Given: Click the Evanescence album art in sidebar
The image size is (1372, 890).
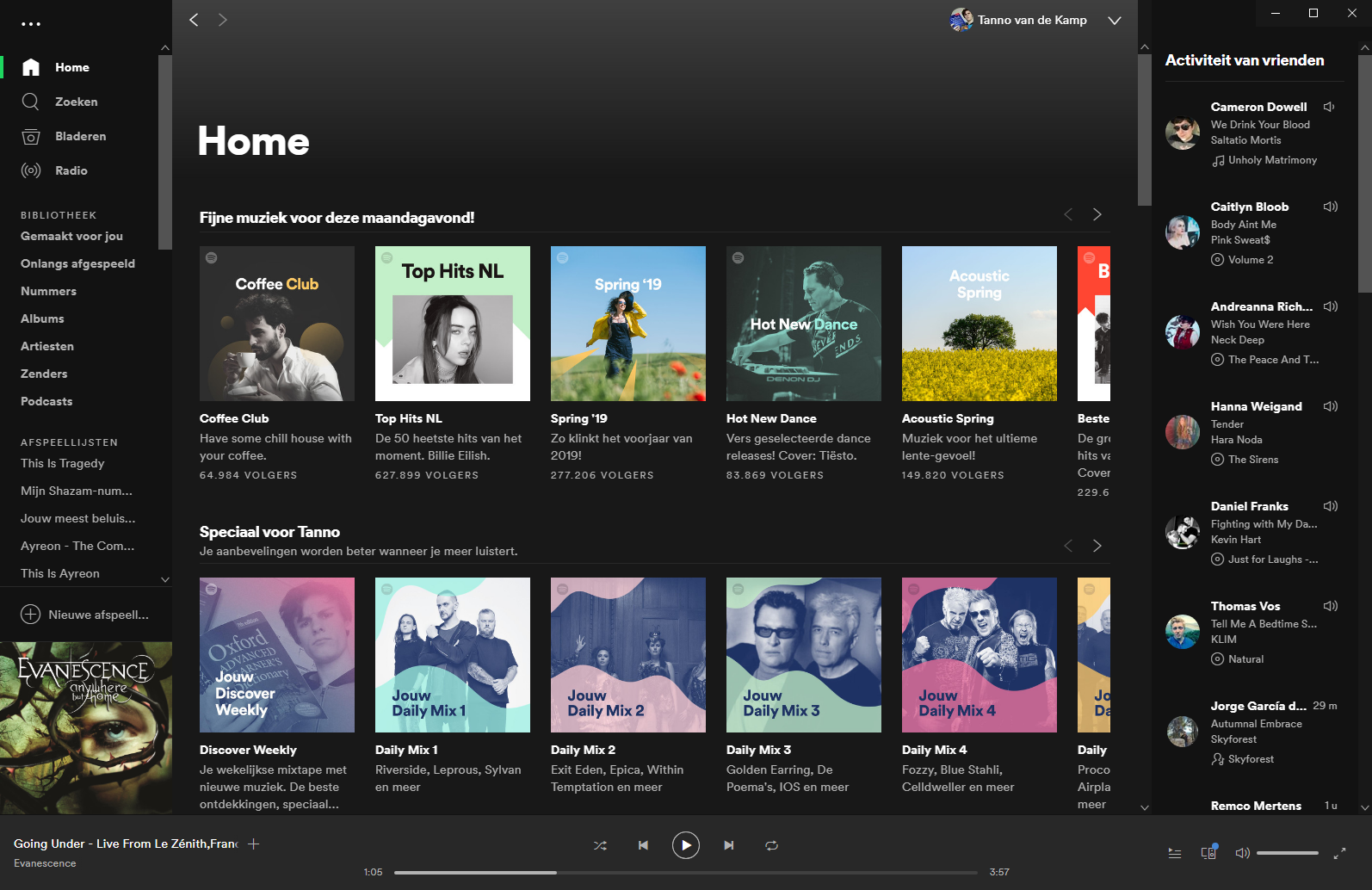Looking at the screenshot, I should [x=86, y=728].
